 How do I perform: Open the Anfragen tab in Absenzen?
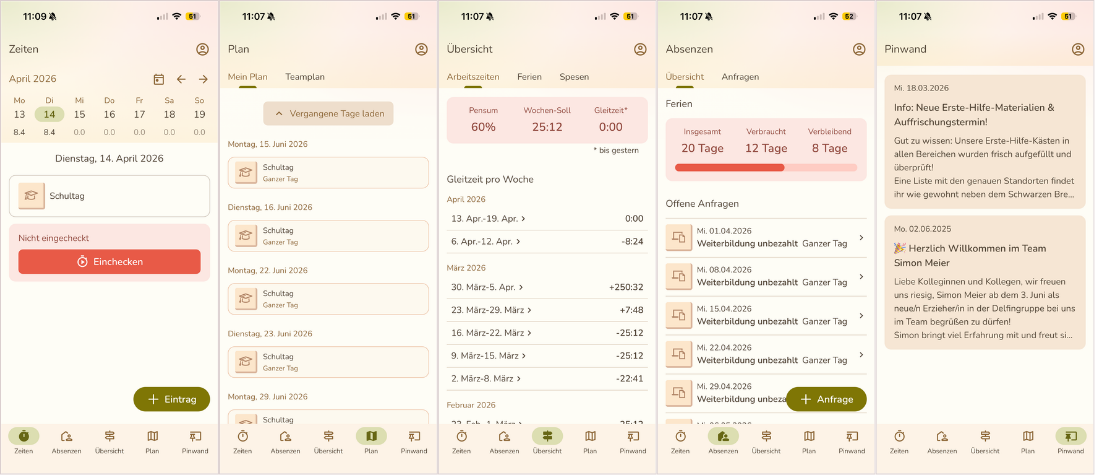[740, 77]
